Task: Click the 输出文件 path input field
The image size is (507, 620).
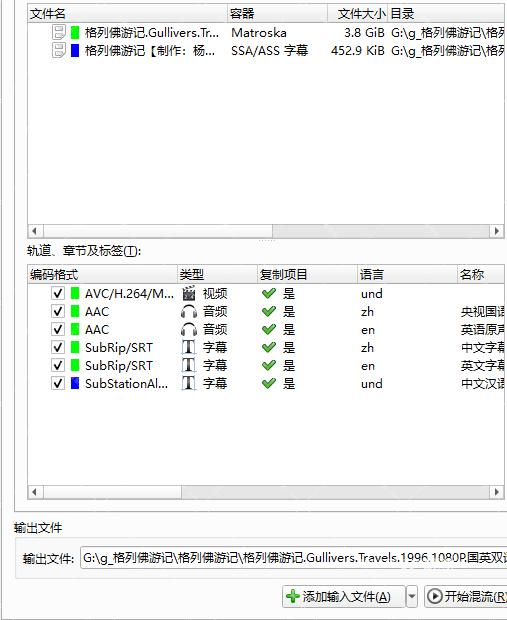Action: (293, 558)
